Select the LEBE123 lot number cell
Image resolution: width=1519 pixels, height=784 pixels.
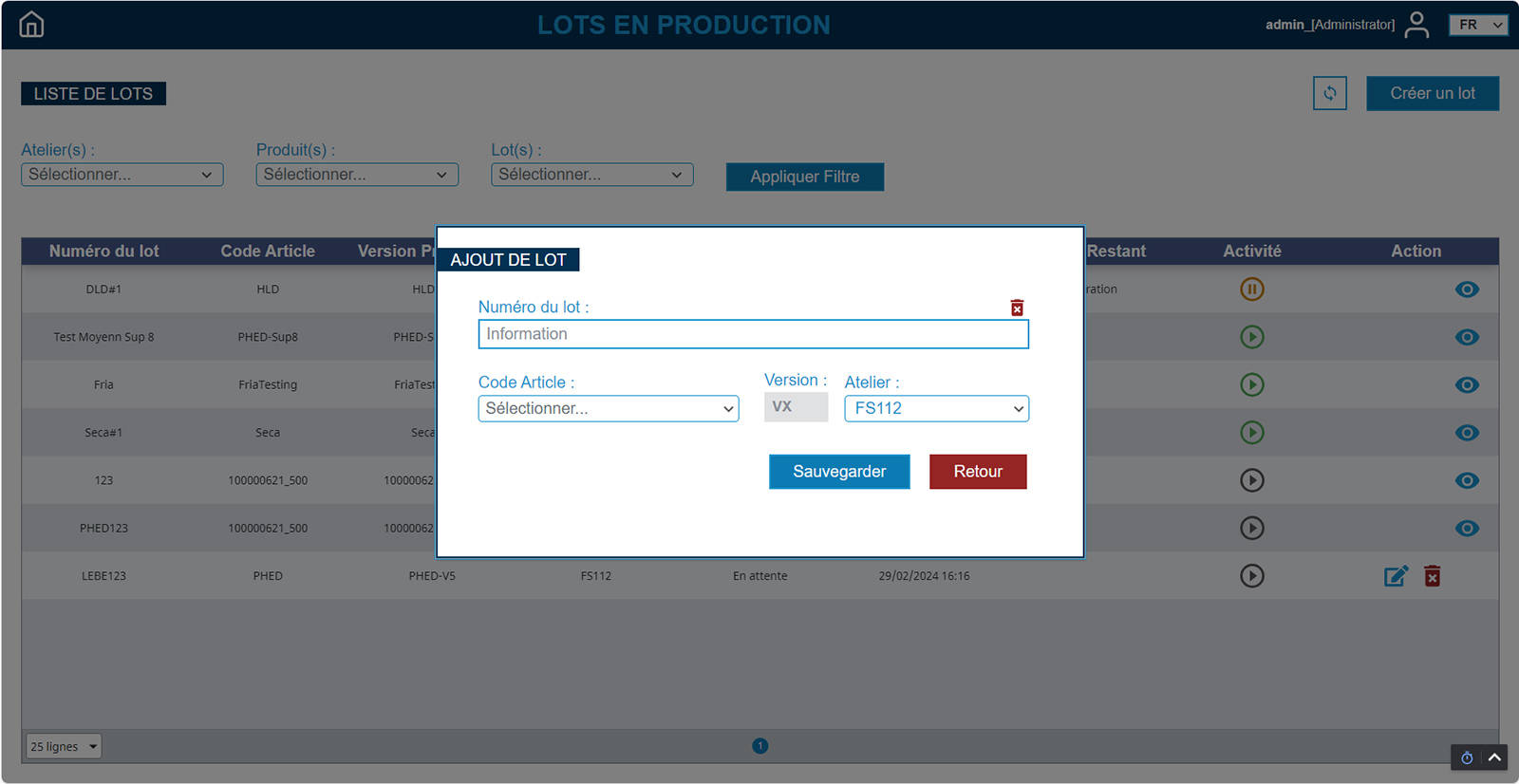103,576
